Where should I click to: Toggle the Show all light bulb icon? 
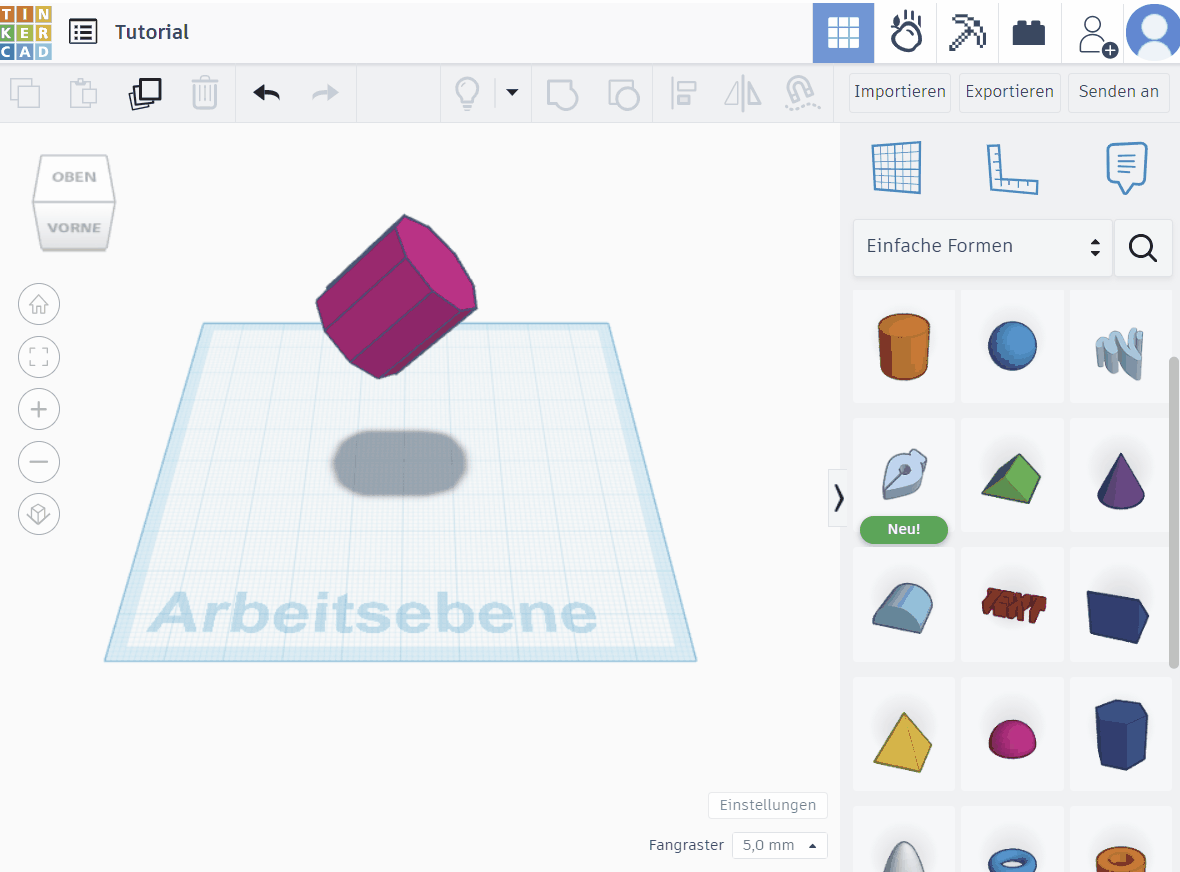click(x=467, y=93)
